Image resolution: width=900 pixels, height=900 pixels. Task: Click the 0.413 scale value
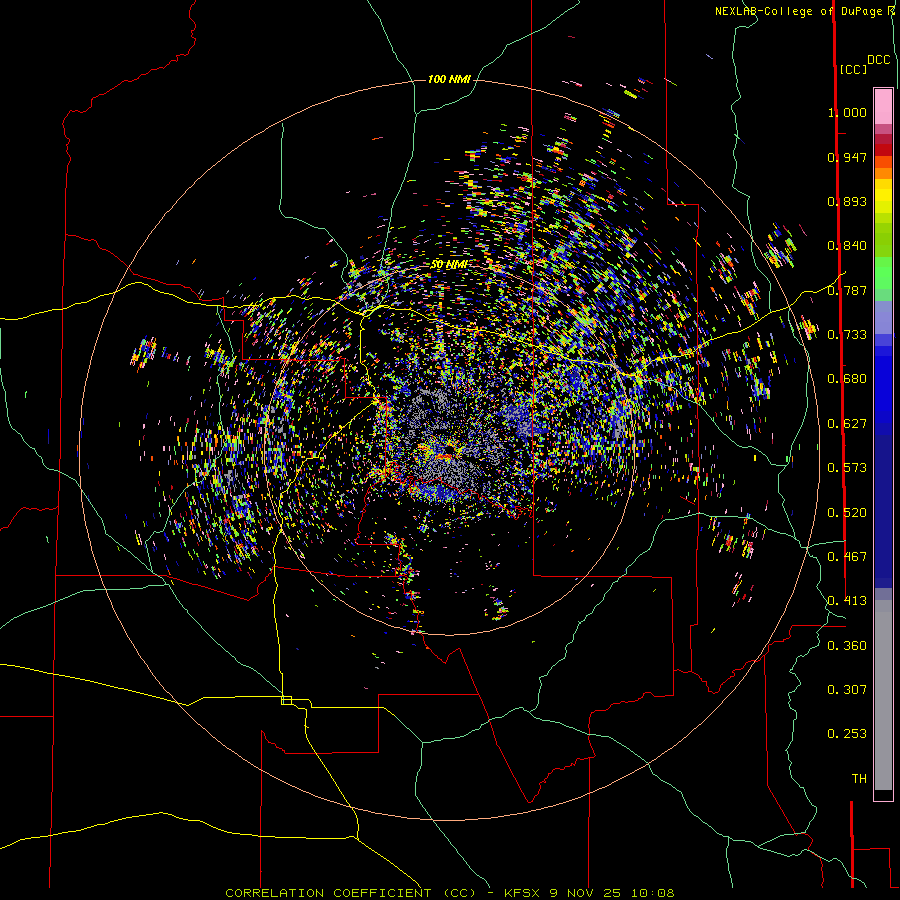[x=847, y=601]
